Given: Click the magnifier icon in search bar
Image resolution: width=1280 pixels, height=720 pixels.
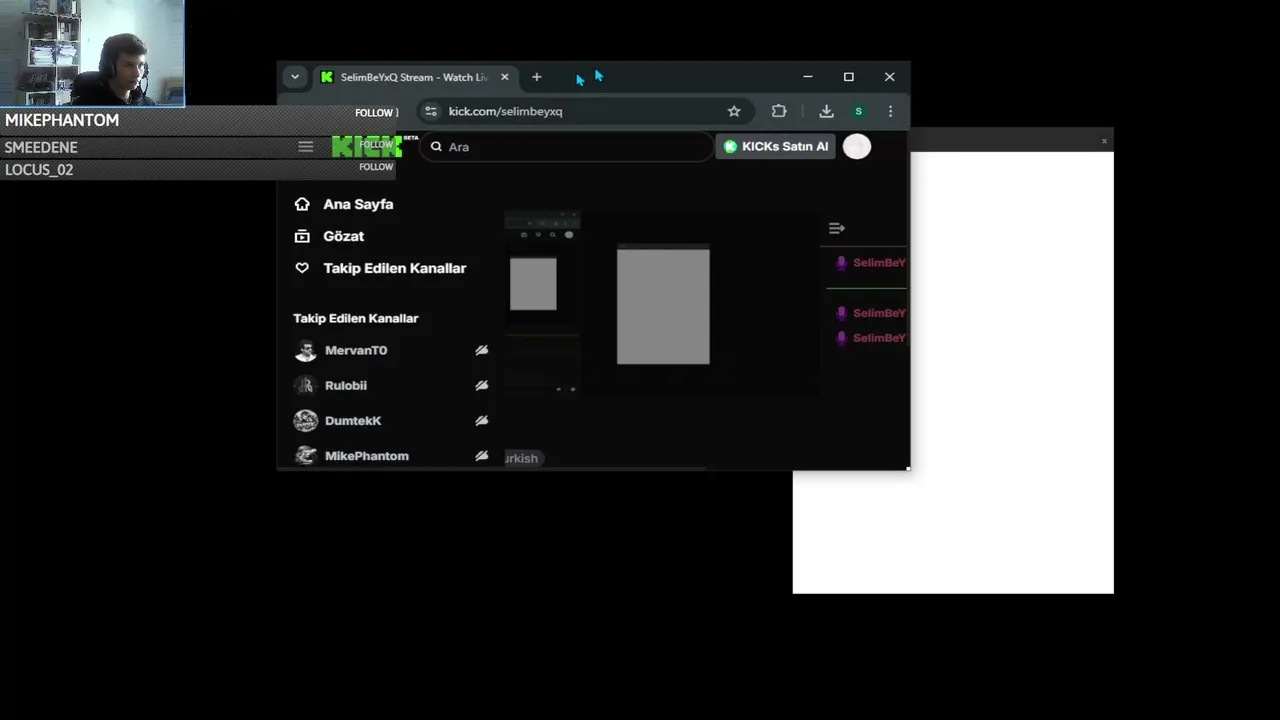Looking at the screenshot, I should 436,147.
